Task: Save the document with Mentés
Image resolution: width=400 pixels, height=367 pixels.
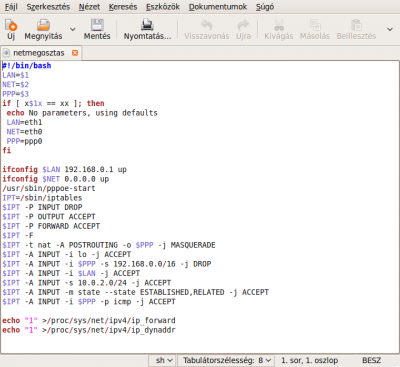Action: [97, 30]
